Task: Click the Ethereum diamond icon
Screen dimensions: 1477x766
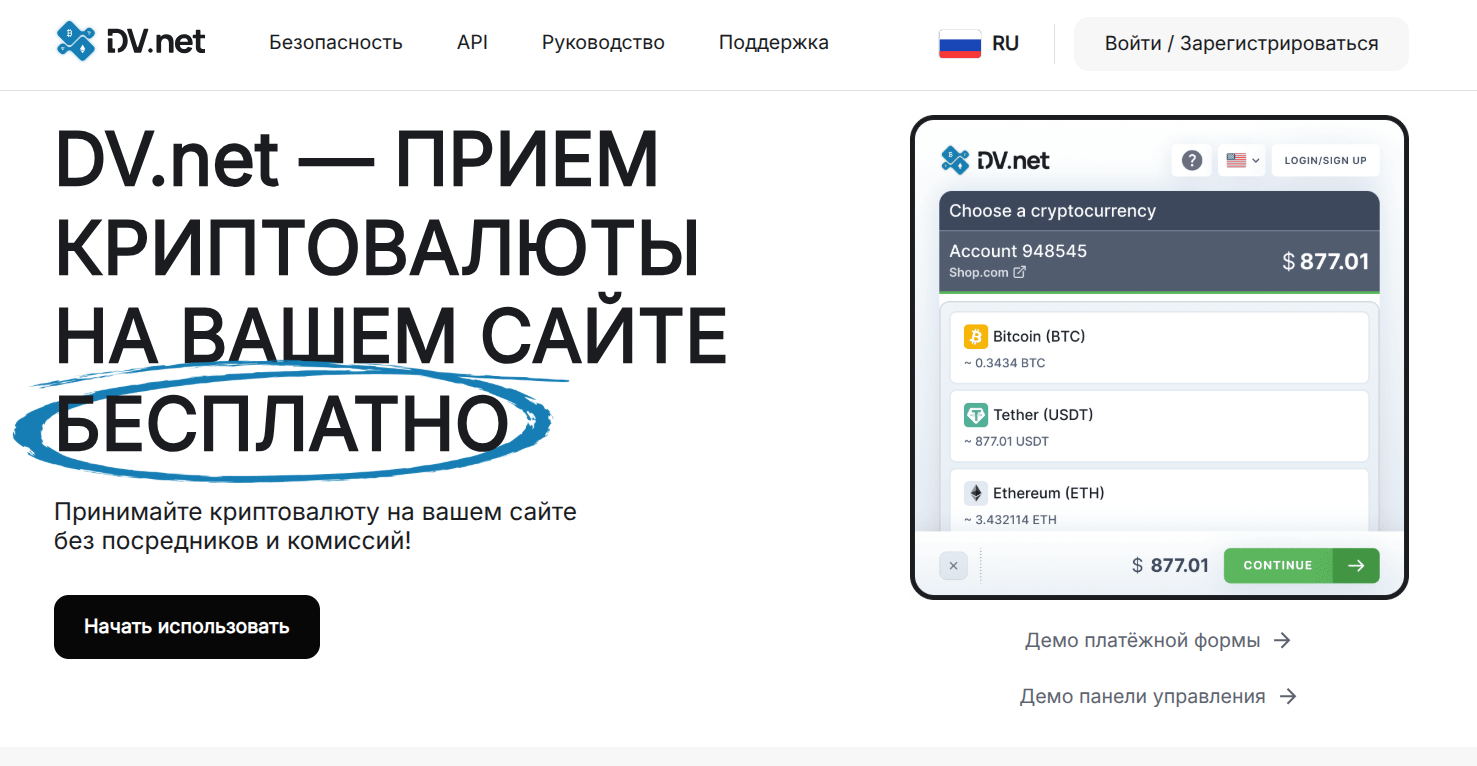Action: [x=975, y=493]
